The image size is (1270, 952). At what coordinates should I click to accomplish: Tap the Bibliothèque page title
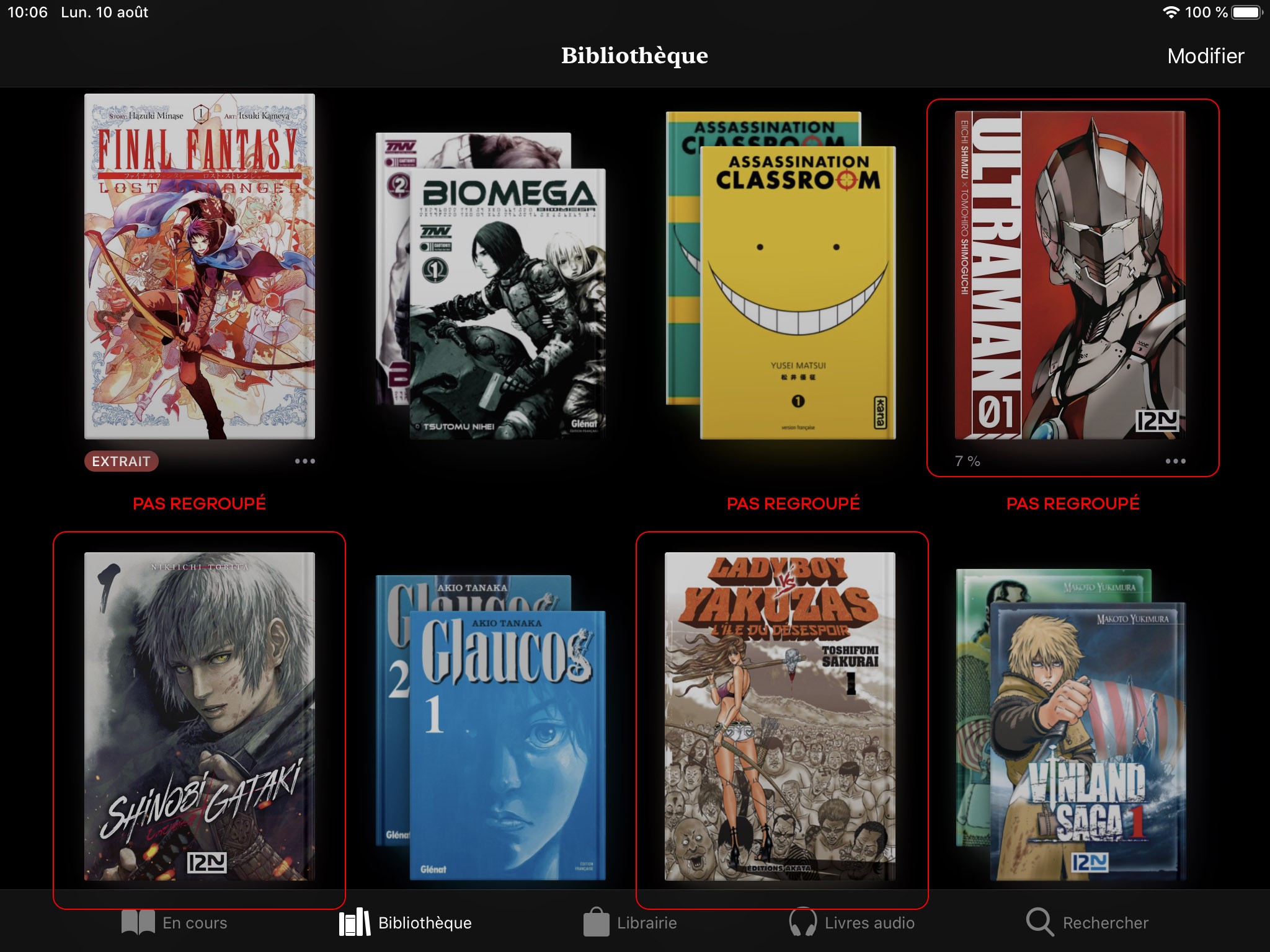click(634, 56)
